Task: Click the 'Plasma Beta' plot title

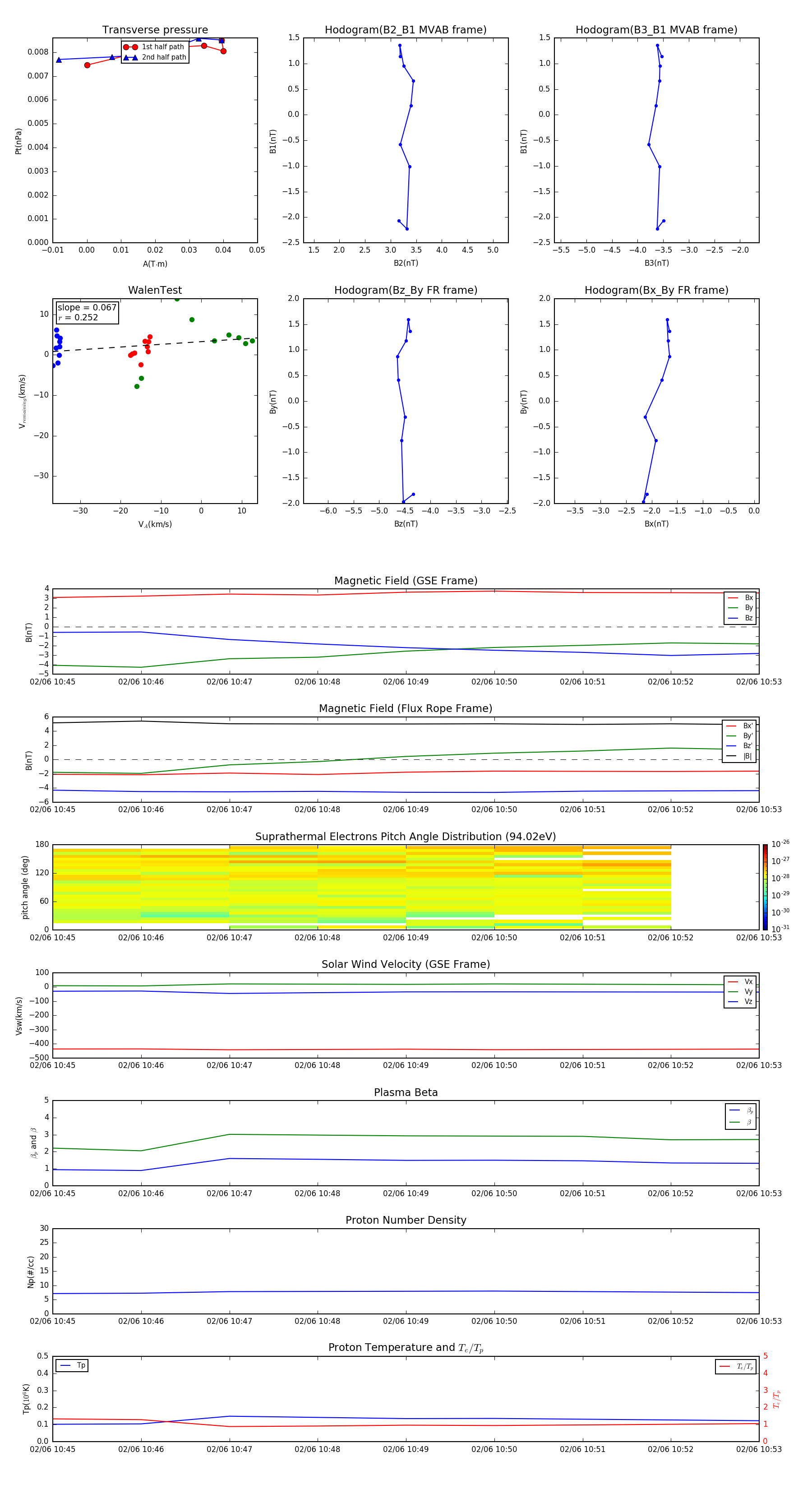Action: pos(406,1092)
